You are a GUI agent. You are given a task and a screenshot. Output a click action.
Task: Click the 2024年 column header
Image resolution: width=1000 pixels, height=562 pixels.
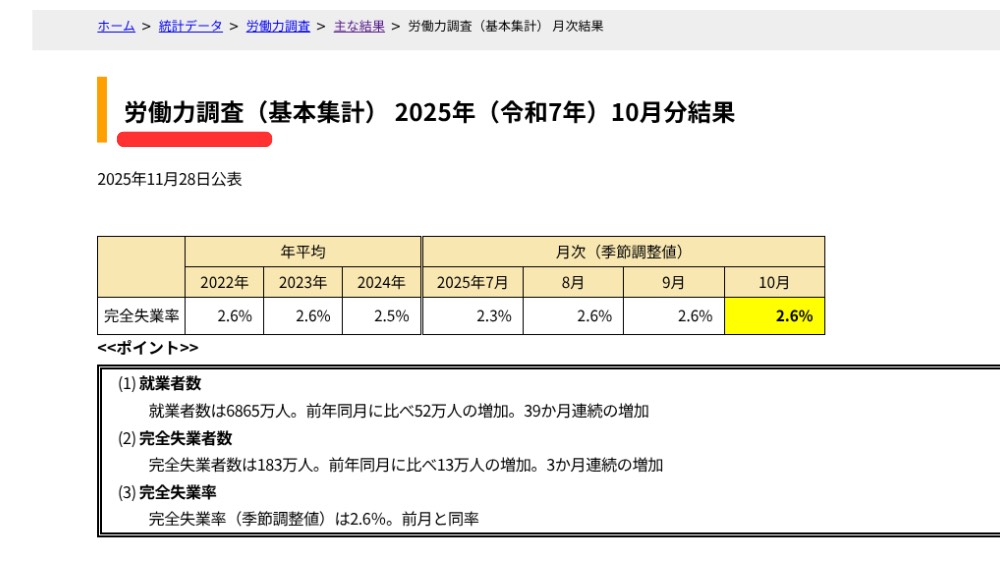[381, 283]
